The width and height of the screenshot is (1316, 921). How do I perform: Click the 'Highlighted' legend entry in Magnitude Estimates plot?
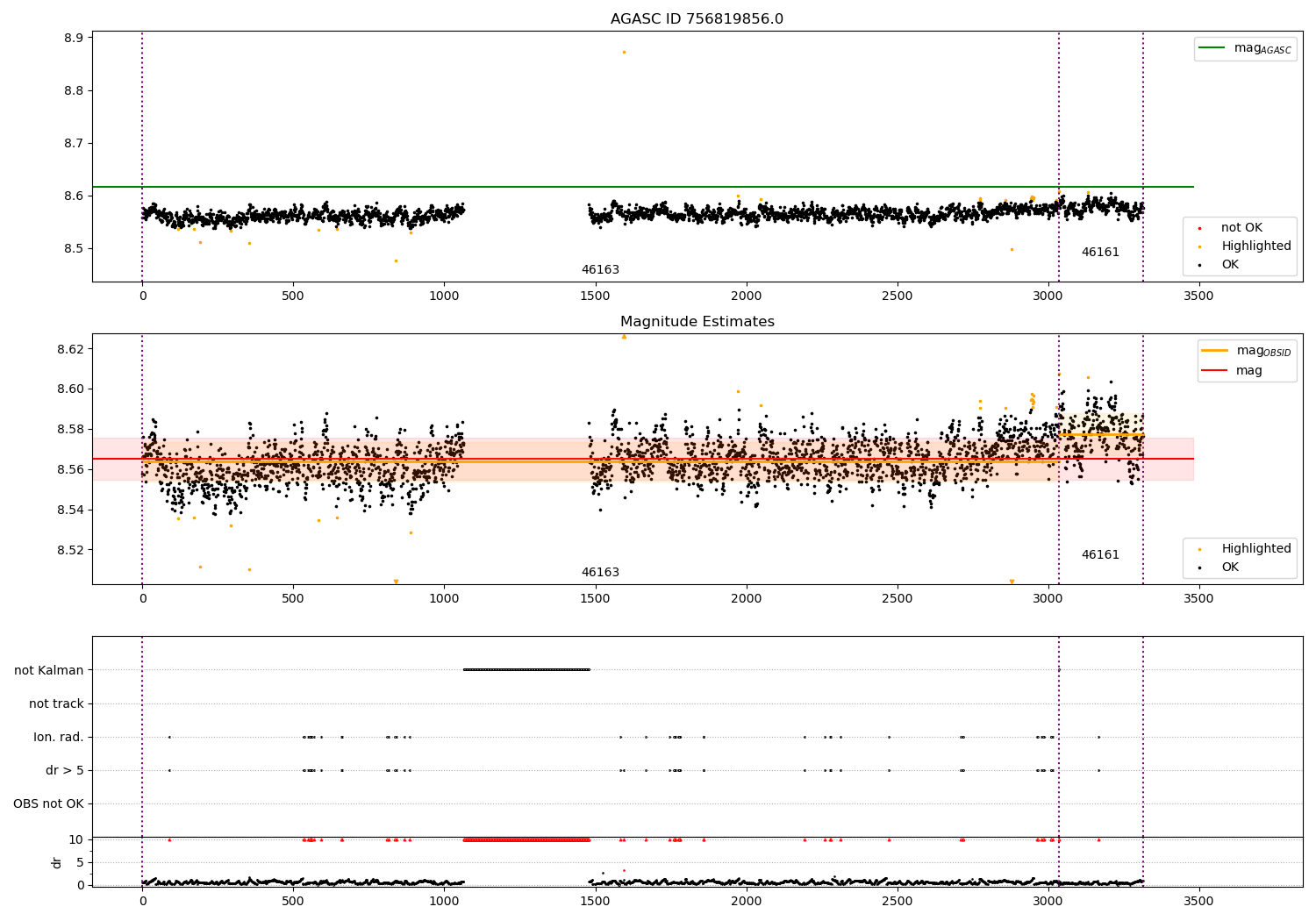[1255, 549]
